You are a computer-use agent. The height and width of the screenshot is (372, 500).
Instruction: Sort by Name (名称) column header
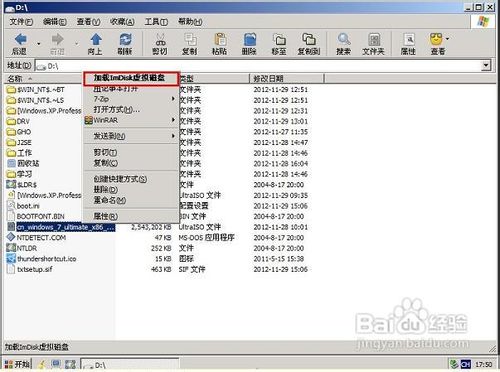click(x=43, y=79)
